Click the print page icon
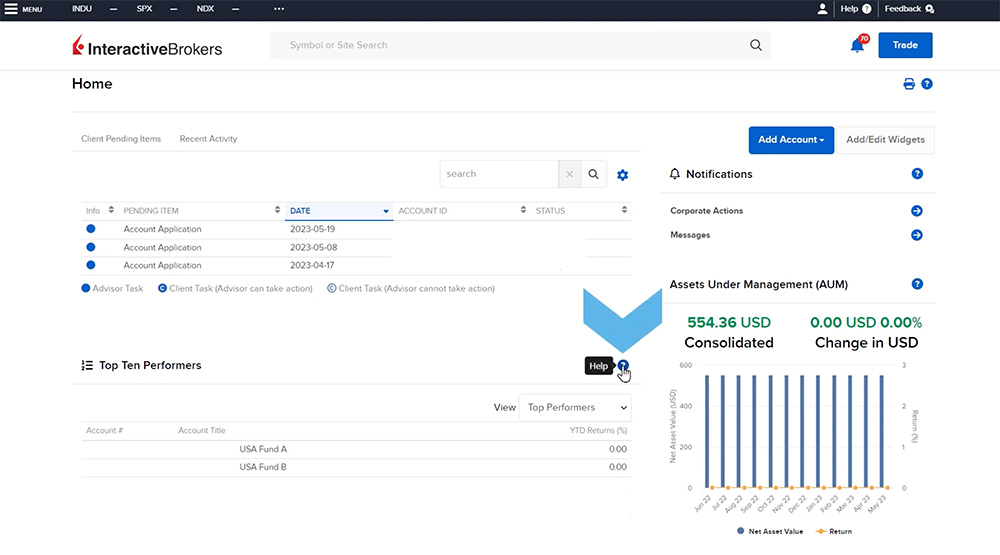This screenshot has width=1000, height=555. pos(909,84)
